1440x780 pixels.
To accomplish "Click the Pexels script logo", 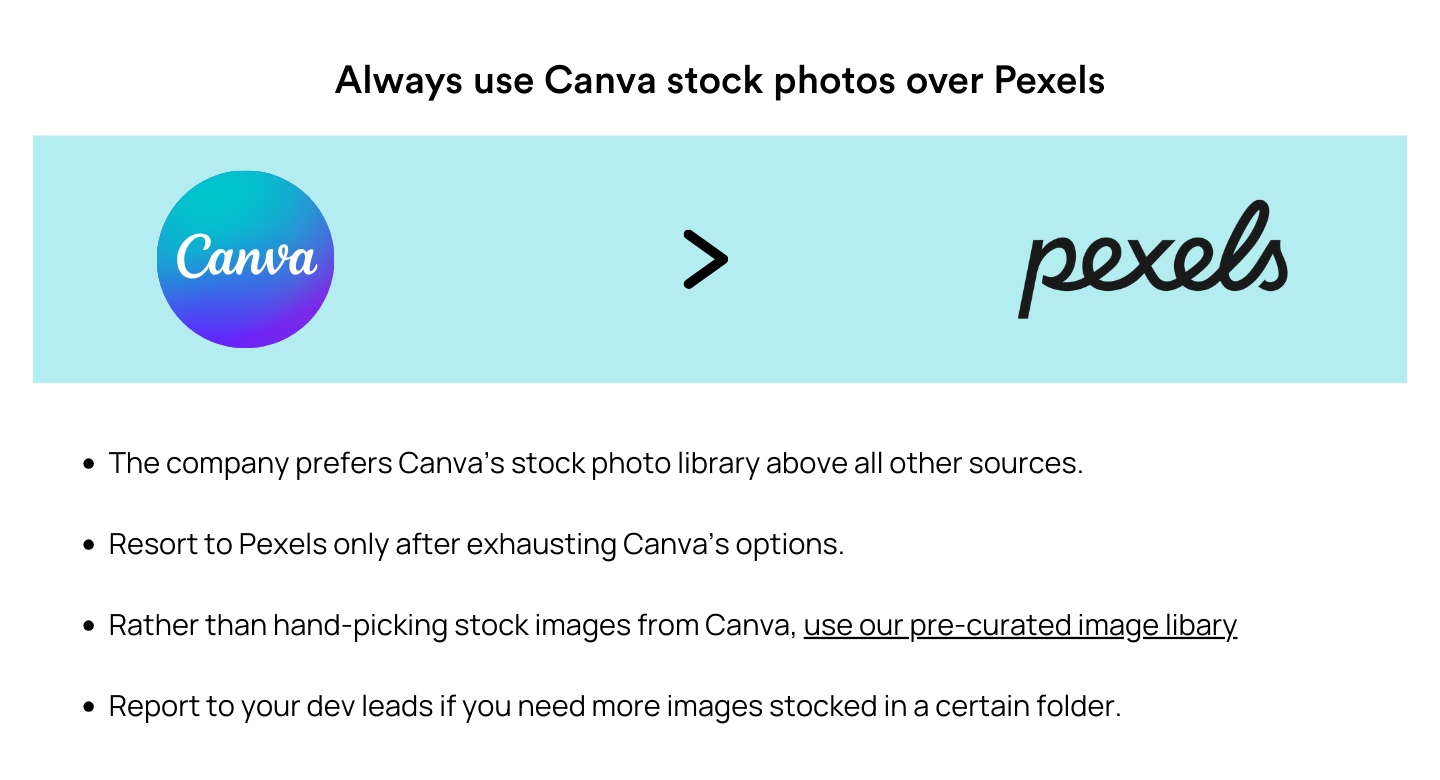I will click(1153, 259).
